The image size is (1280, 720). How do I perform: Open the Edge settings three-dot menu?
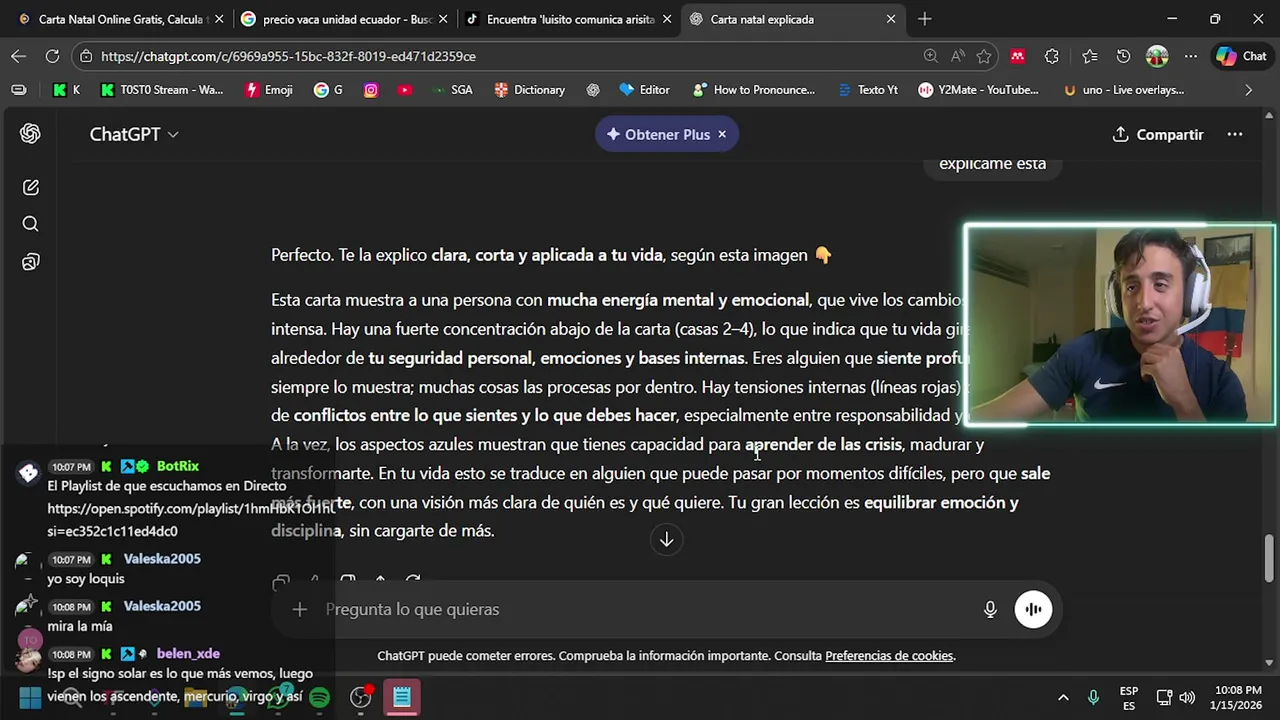click(x=1191, y=56)
